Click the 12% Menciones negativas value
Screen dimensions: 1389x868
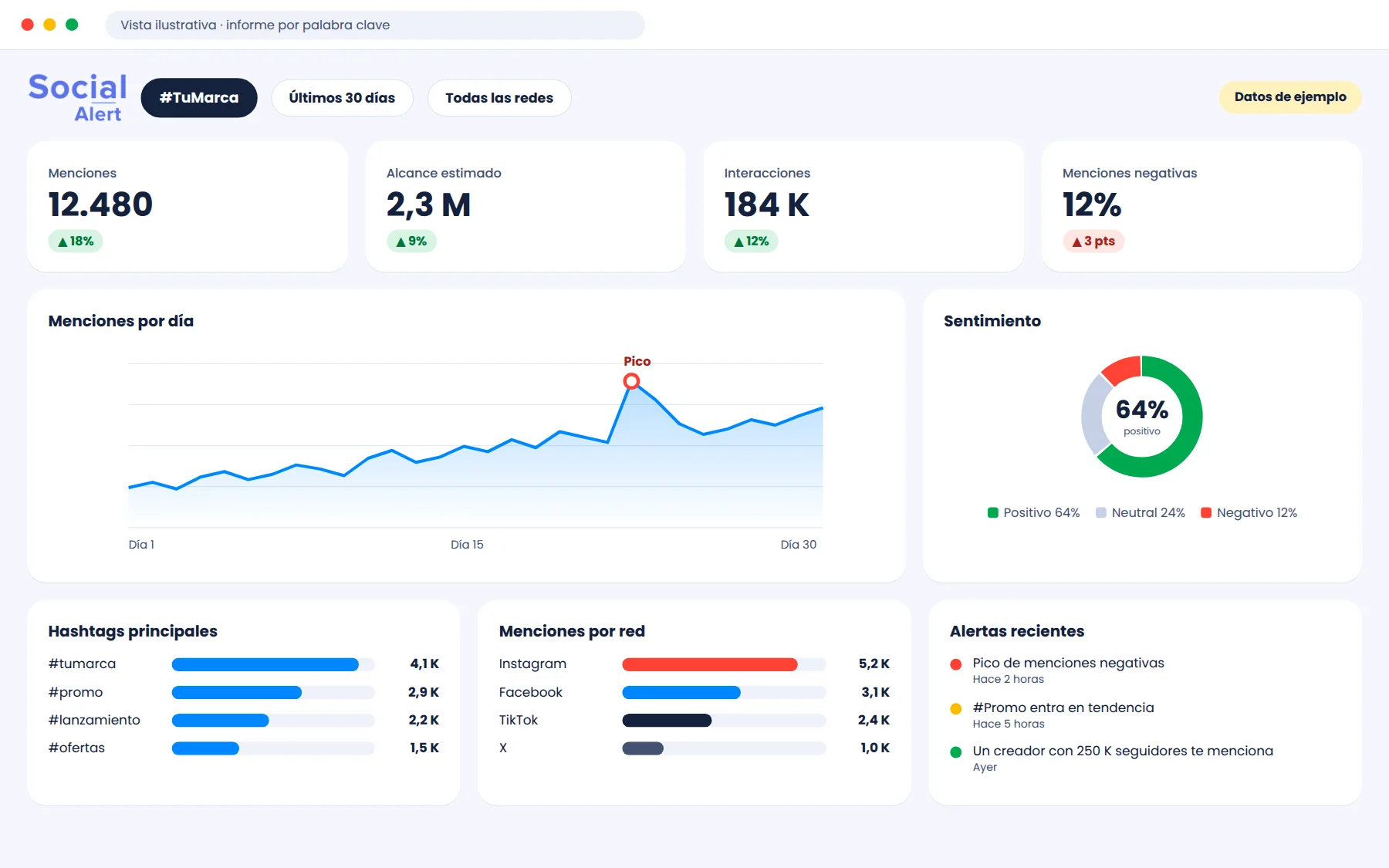1092,204
